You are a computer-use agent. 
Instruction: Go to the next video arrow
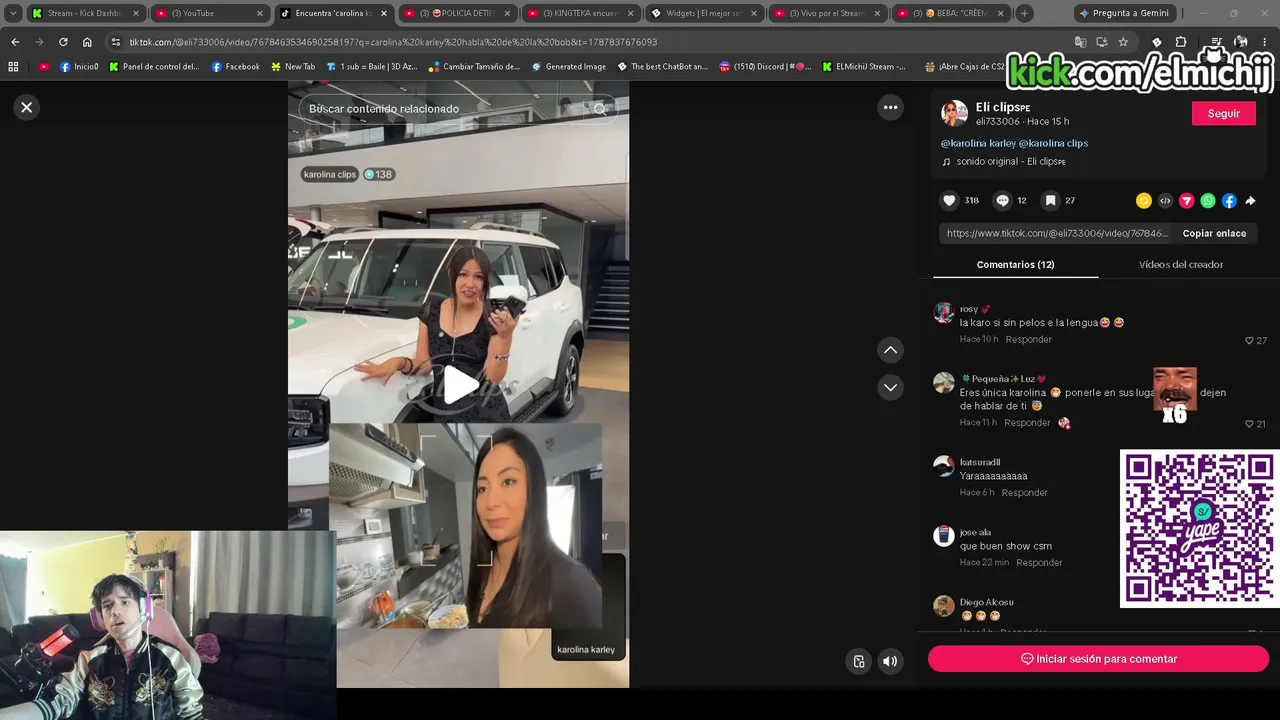(x=890, y=387)
